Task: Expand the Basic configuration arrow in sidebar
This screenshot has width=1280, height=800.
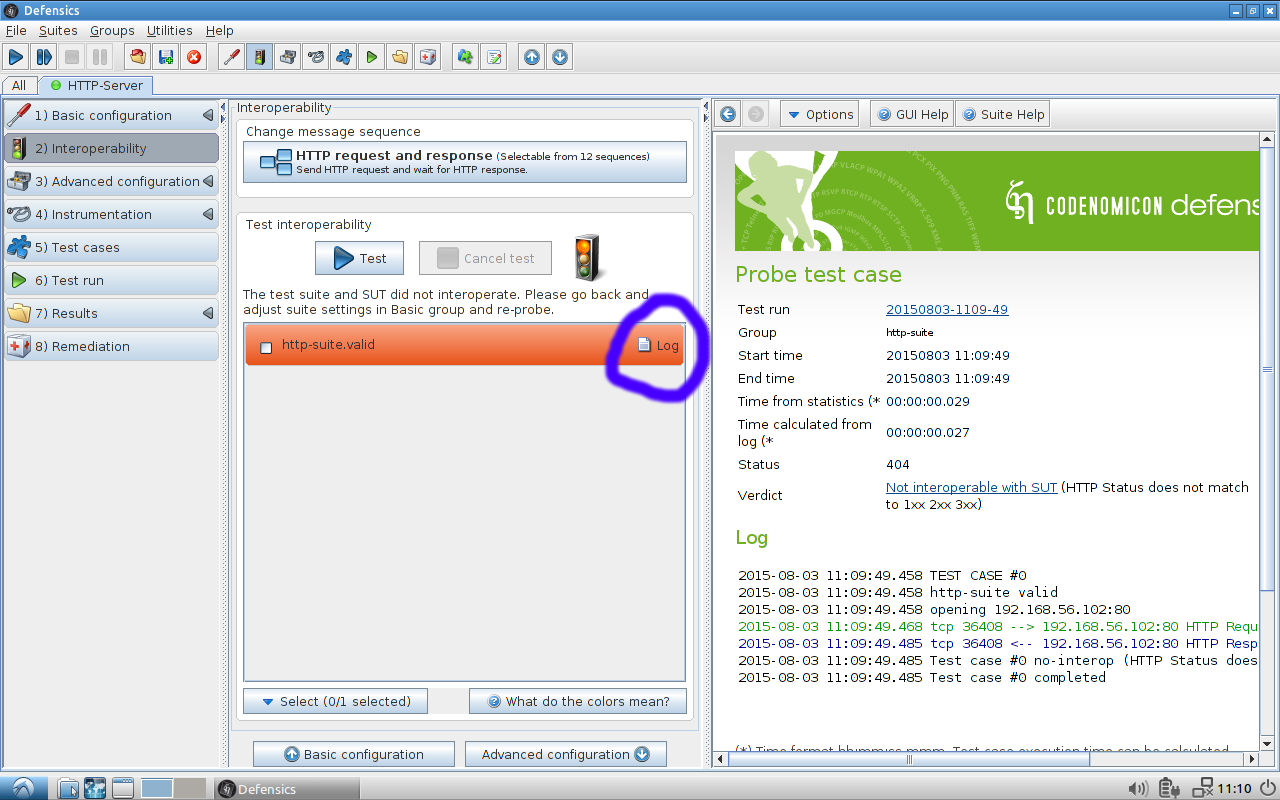Action: [x=208, y=115]
